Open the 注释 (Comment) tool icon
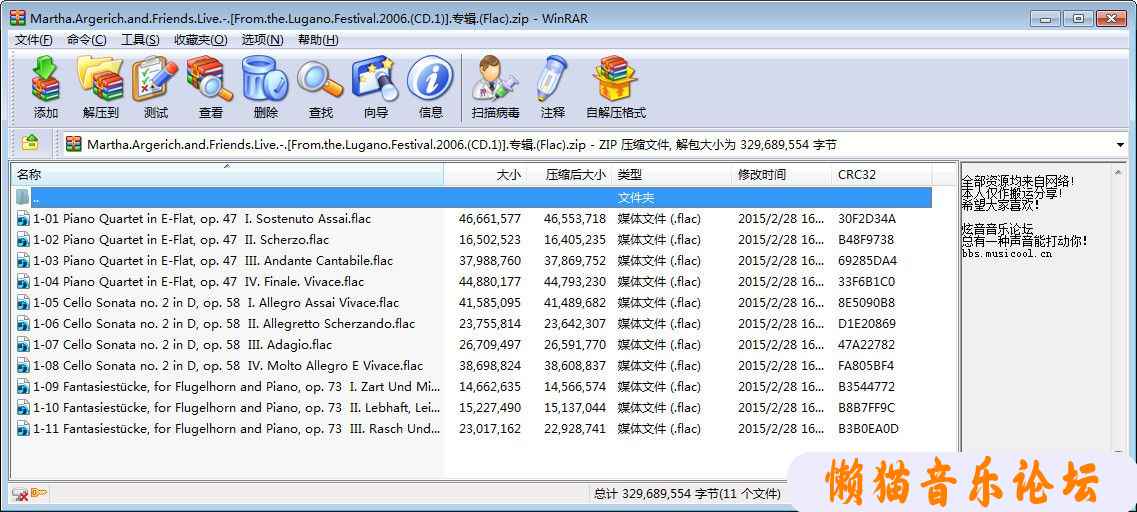1137x512 pixels. 552,79
